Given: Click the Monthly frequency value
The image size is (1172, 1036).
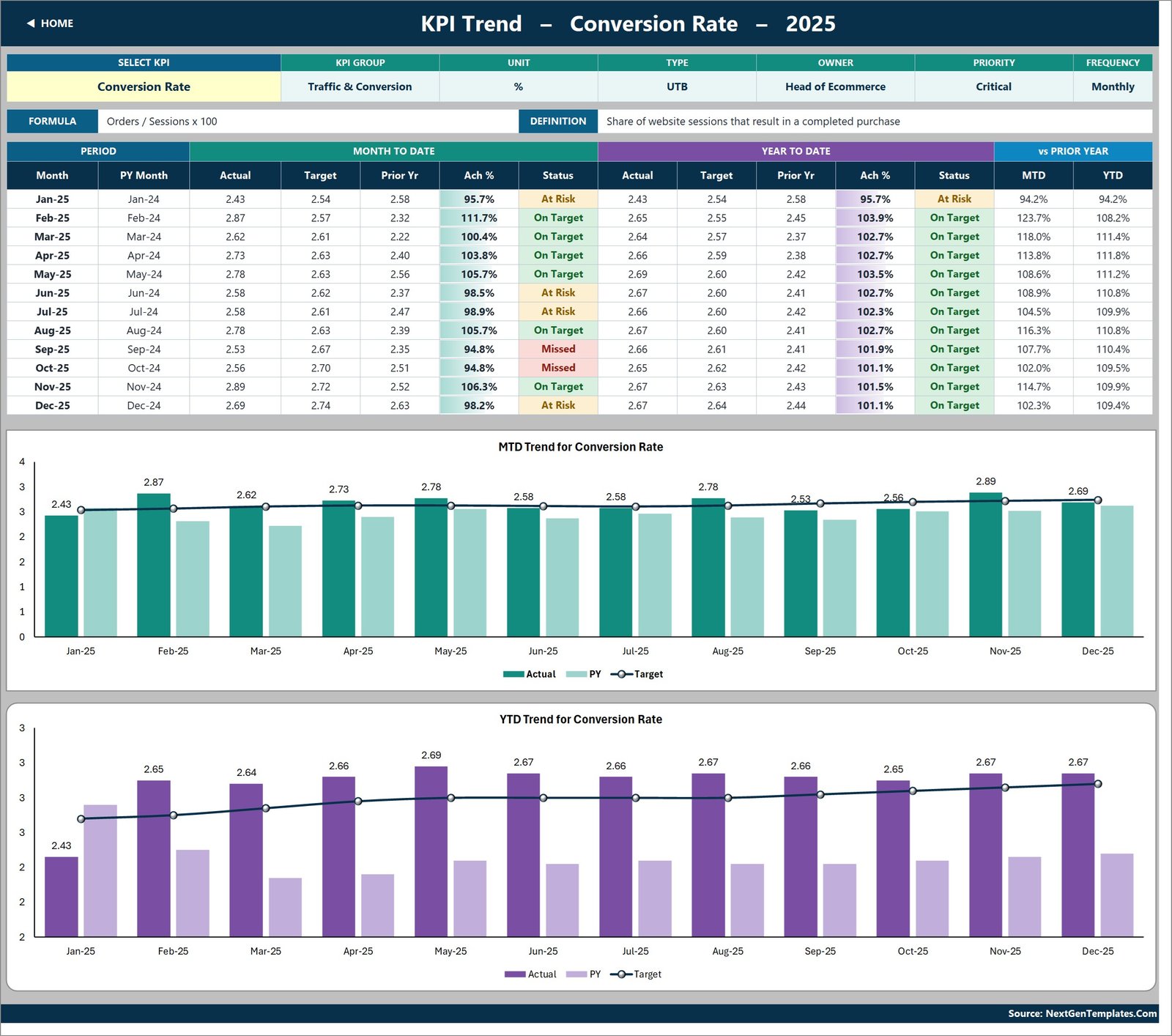Looking at the screenshot, I should point(1113,86).
